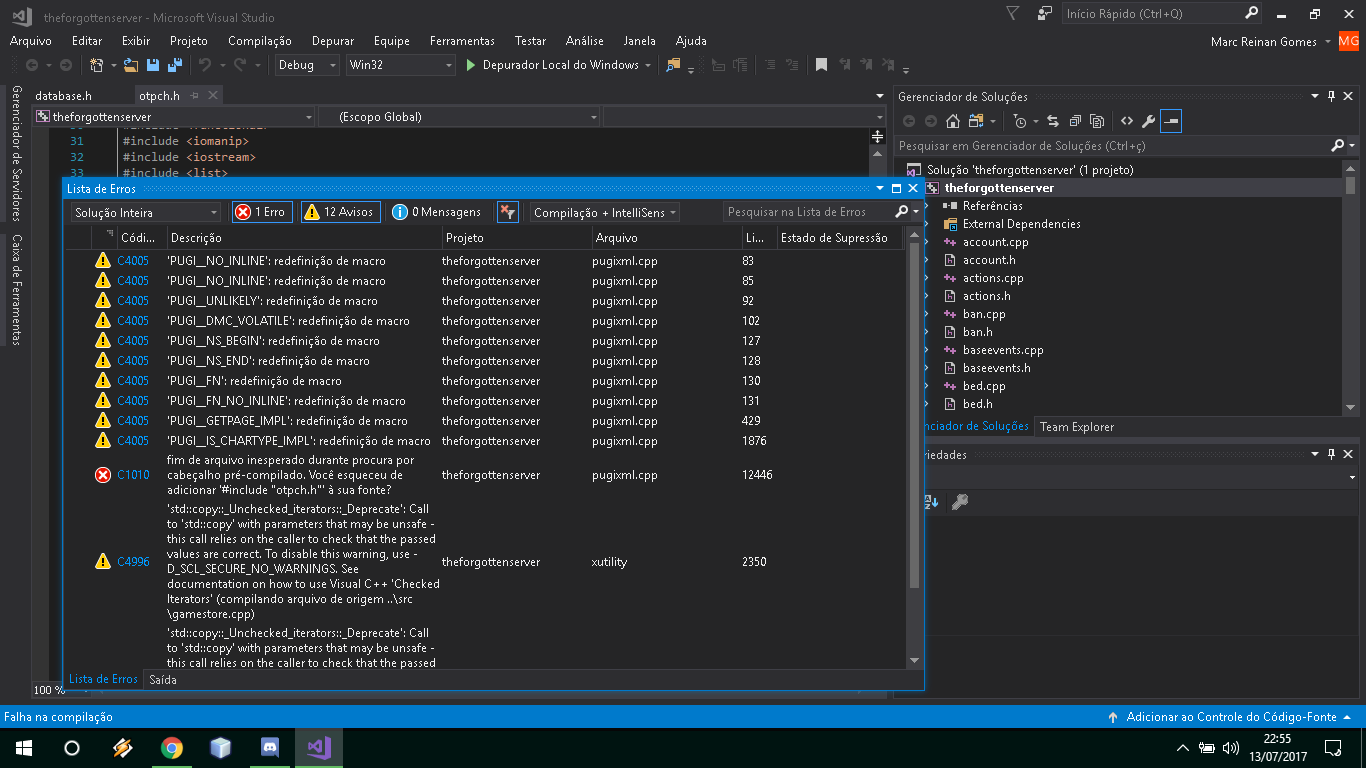This screenshot has width=1366, height=768.
Task: Click Visual Studio icon in Windows taskbar
Action: 319,748
